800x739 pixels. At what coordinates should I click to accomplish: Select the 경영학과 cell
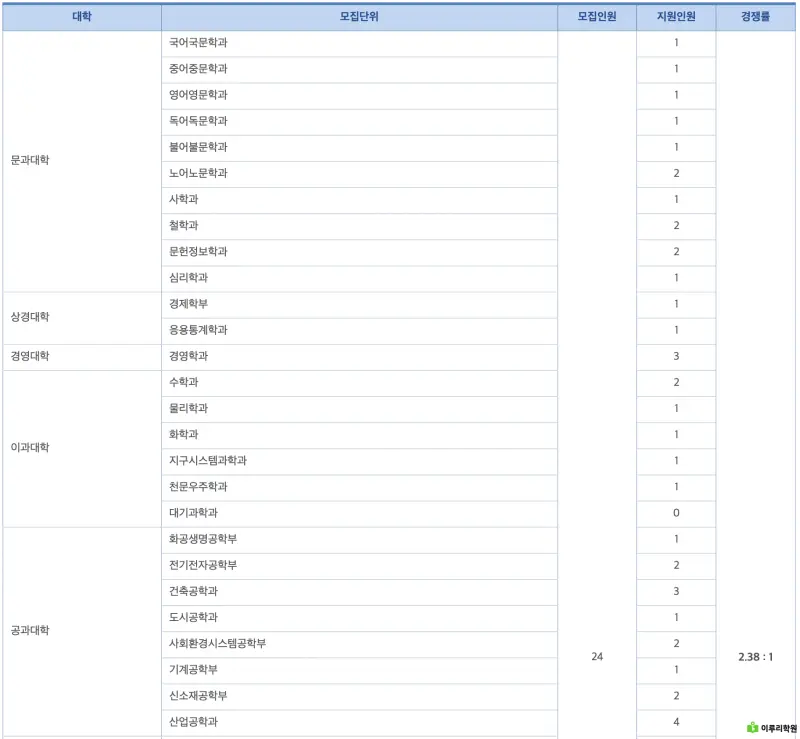point(359,356)
